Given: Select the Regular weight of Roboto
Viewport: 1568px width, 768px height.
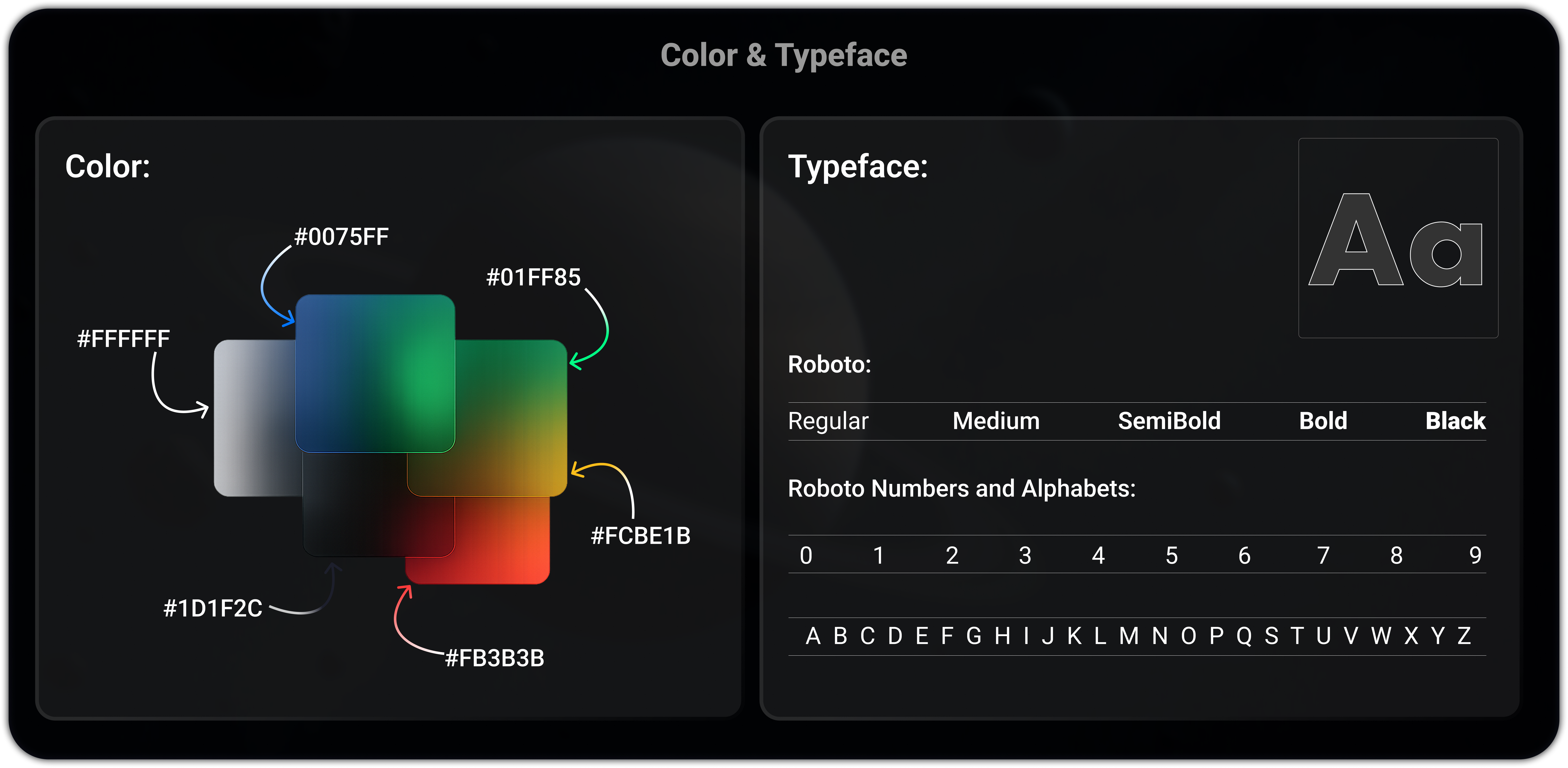Looking at the screenshot, I should coord(828,421).
